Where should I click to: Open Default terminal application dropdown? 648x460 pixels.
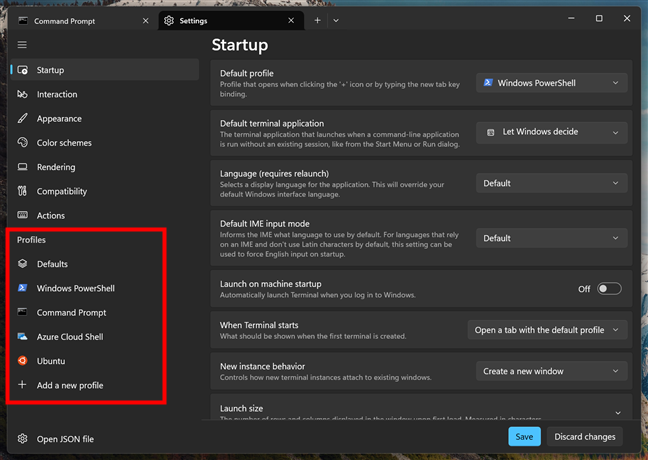552,132
